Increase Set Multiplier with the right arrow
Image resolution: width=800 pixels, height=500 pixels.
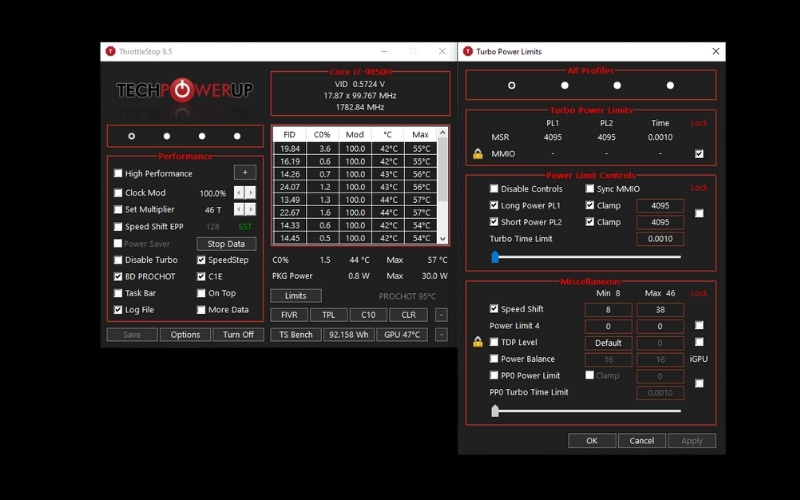(251, 210)
